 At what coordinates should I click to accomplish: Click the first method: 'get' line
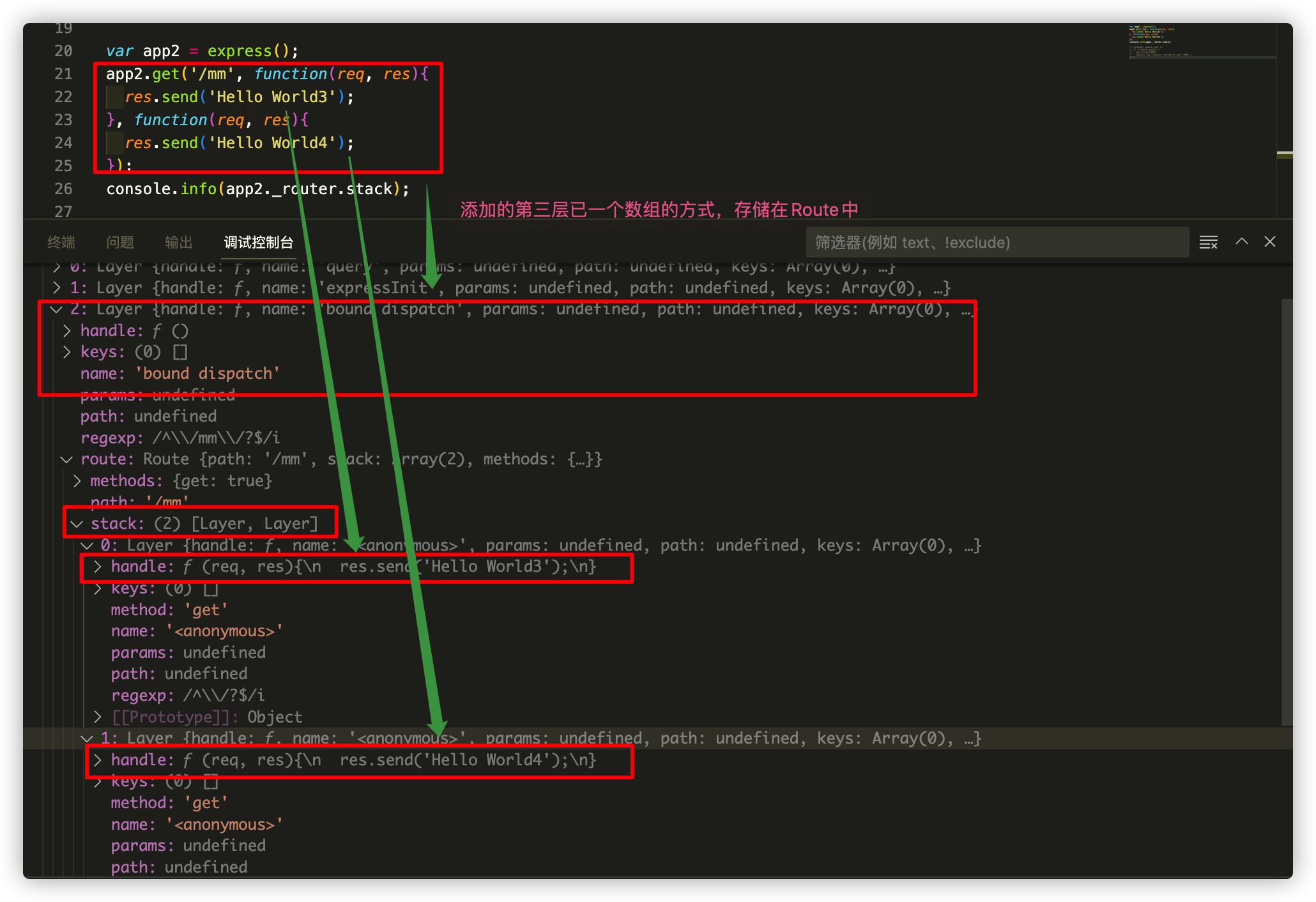point(169,610)
